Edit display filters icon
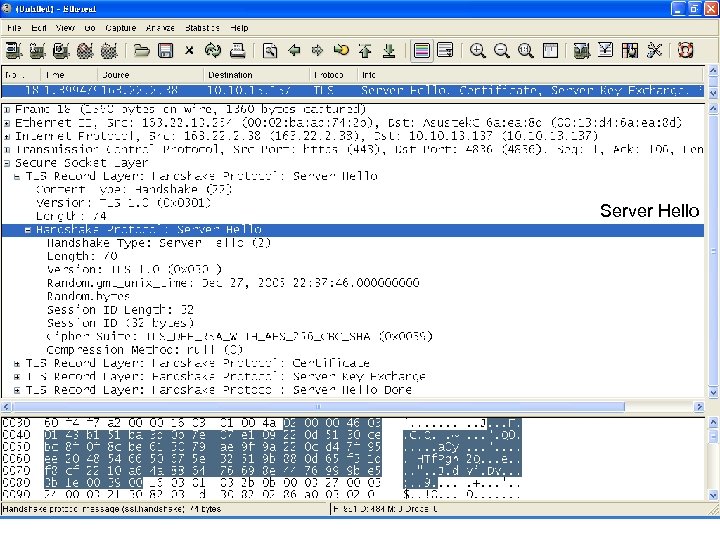 point(606,50)
